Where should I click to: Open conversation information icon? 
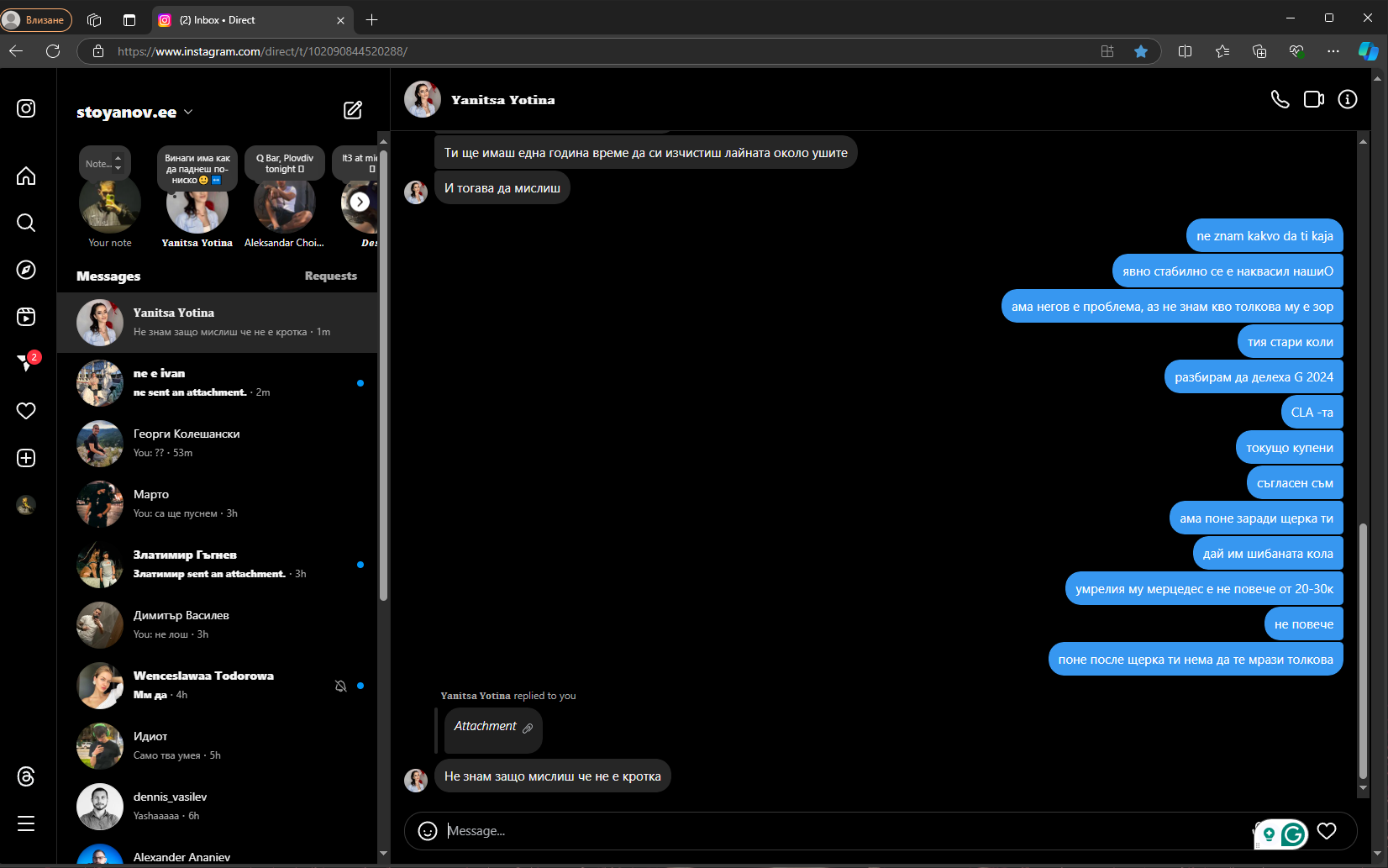1348,100
